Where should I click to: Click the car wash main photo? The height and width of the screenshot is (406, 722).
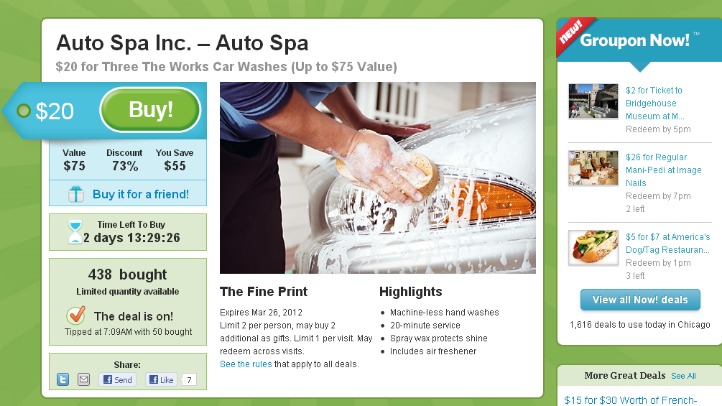(x=378, y=178)
